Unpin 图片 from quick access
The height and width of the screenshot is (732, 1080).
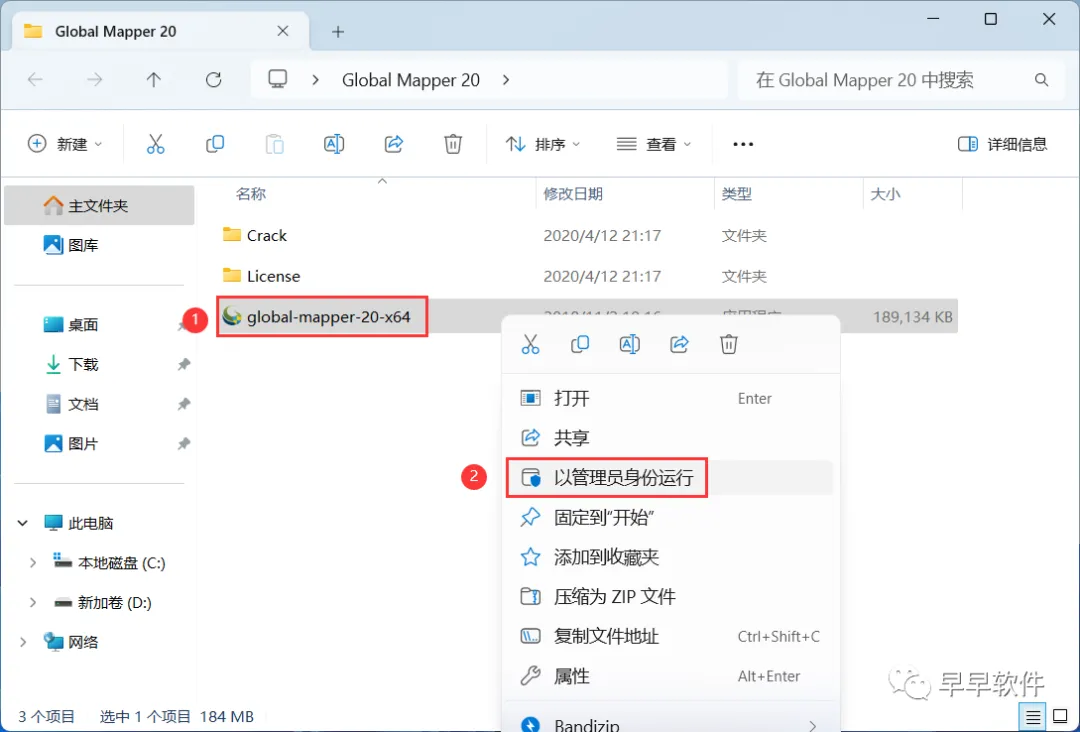184,443
